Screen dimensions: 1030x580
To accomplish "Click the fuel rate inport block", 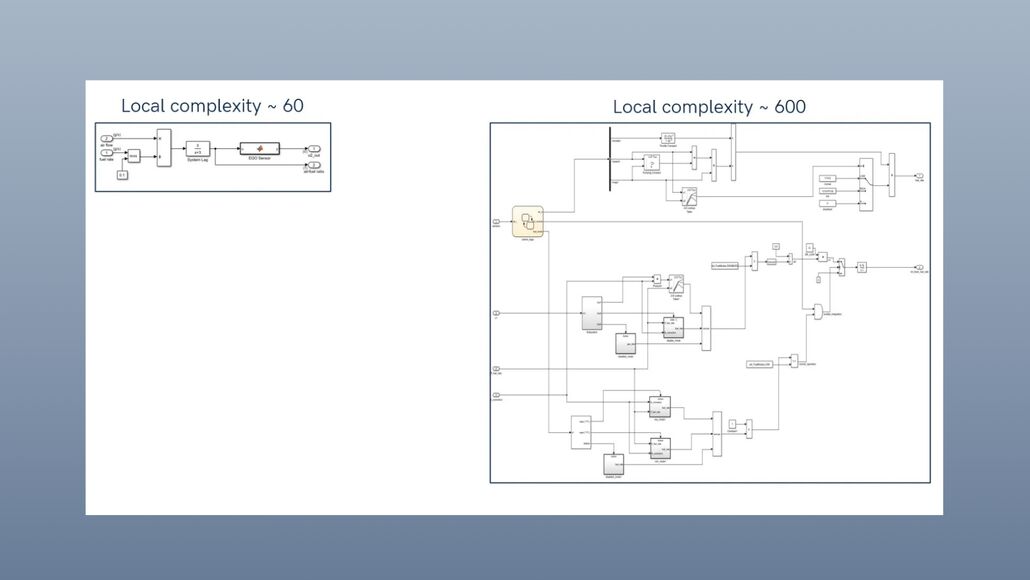I will pos(105,154).
